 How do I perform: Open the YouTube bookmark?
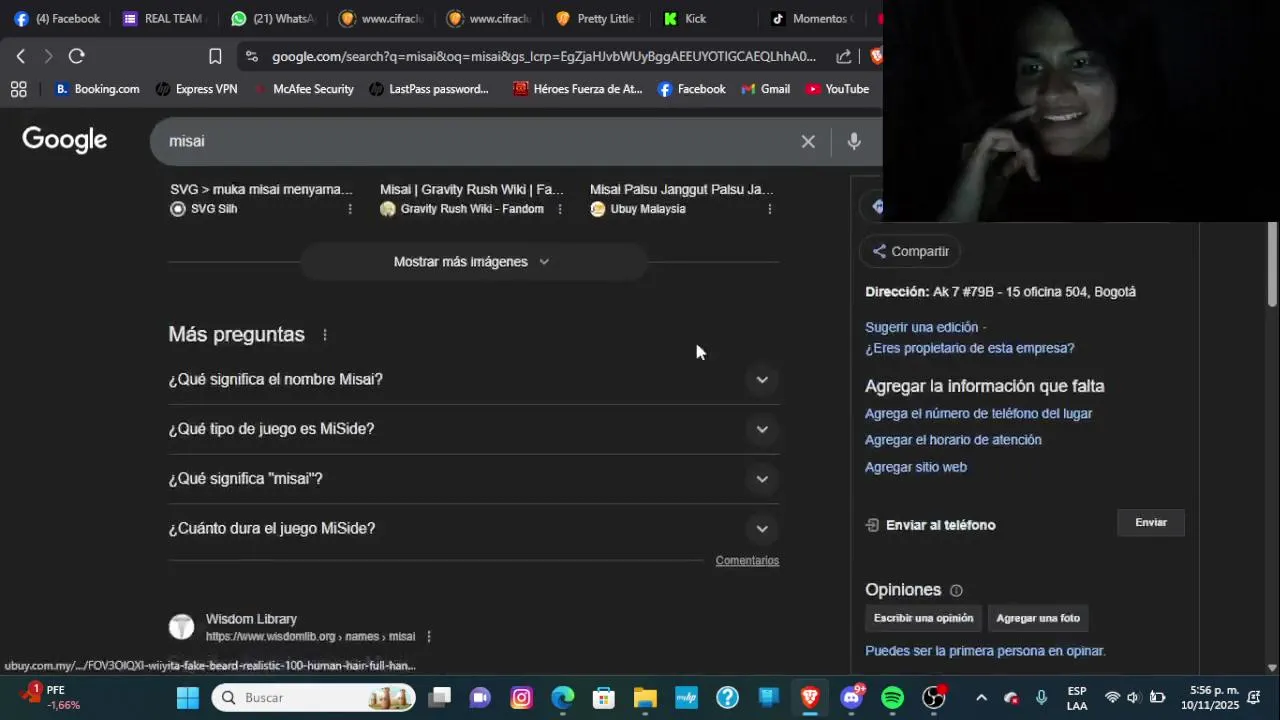tap(837, 89)
